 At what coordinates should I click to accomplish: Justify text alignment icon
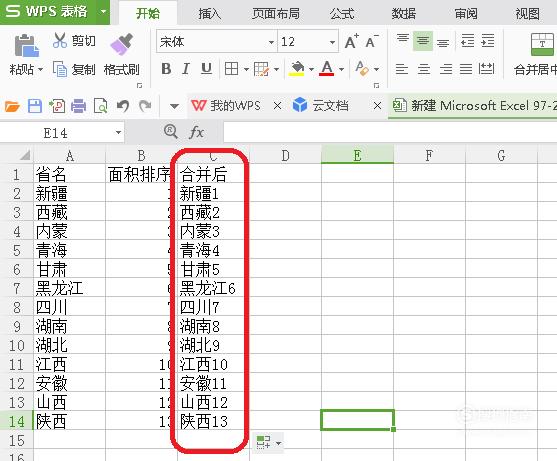[x=466, y=69]
